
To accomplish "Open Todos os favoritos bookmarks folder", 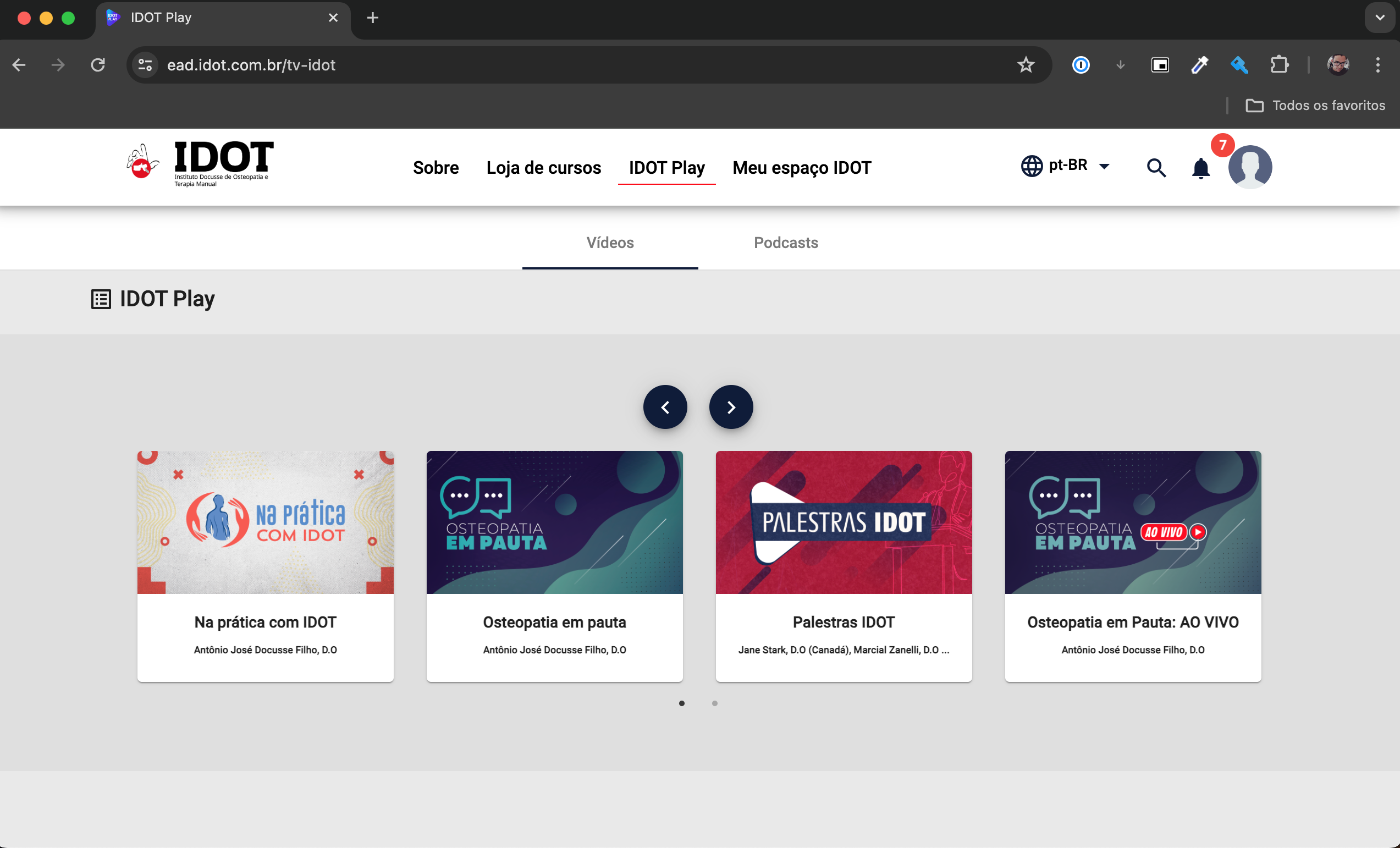I will coord(1315,105).
